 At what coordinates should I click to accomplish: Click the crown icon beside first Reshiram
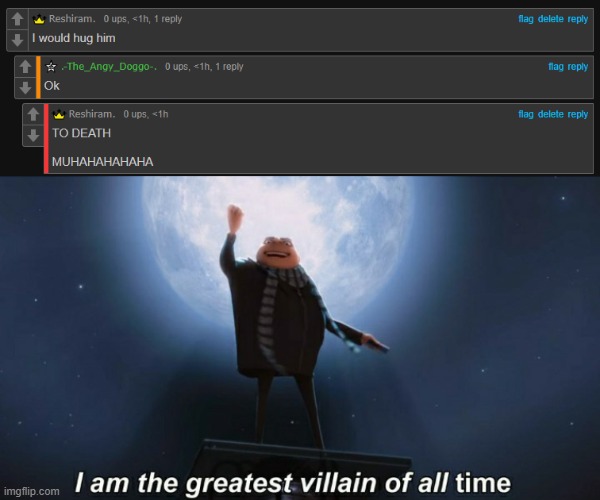click(39, 19)
